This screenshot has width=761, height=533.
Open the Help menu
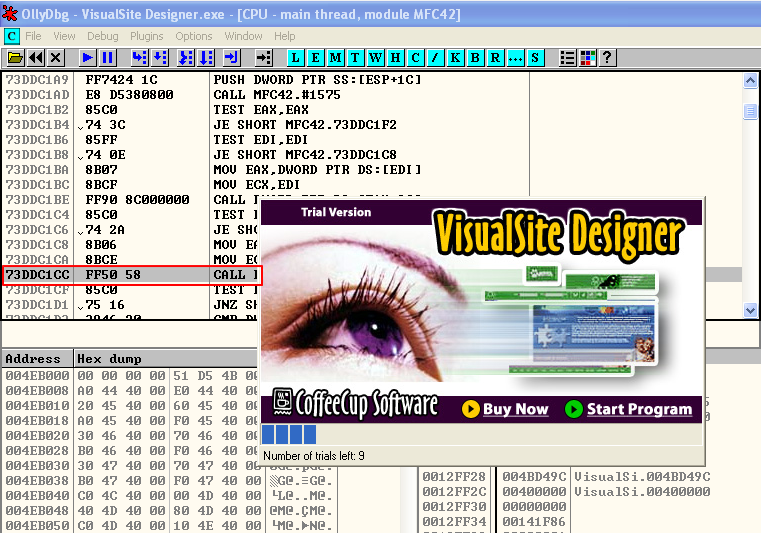[x=284, y=36]
